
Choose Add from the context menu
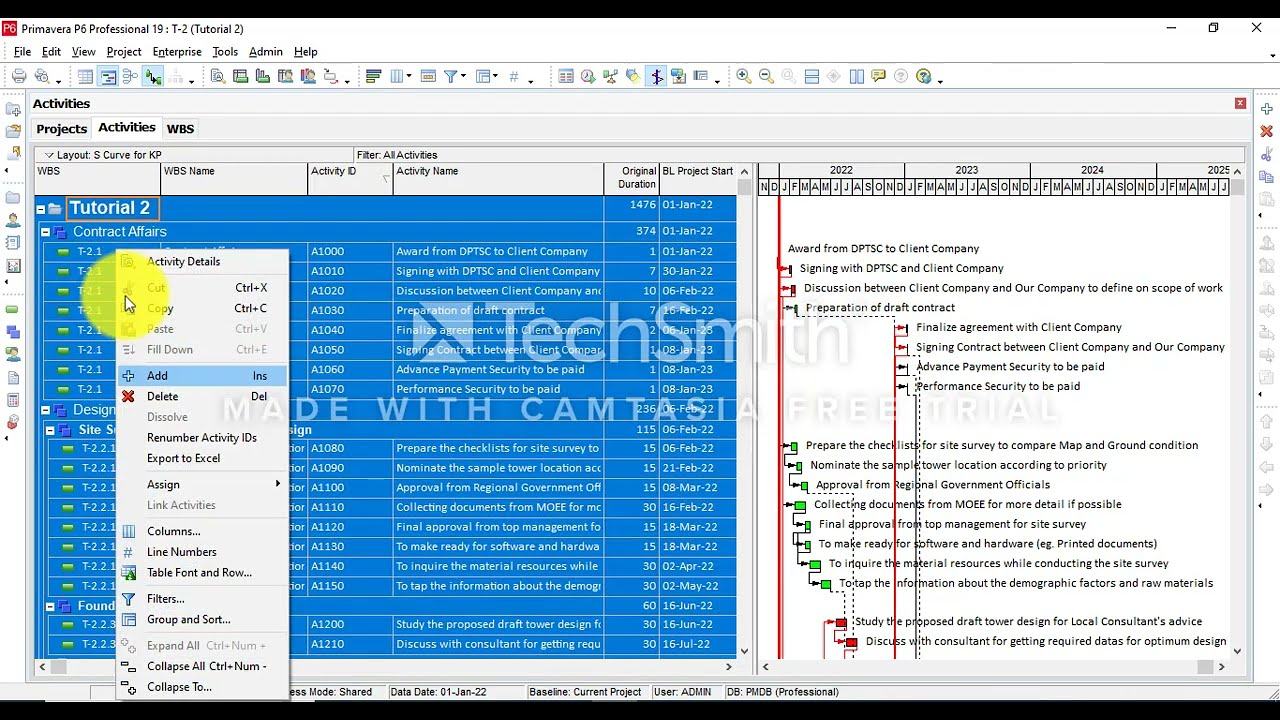201,376
